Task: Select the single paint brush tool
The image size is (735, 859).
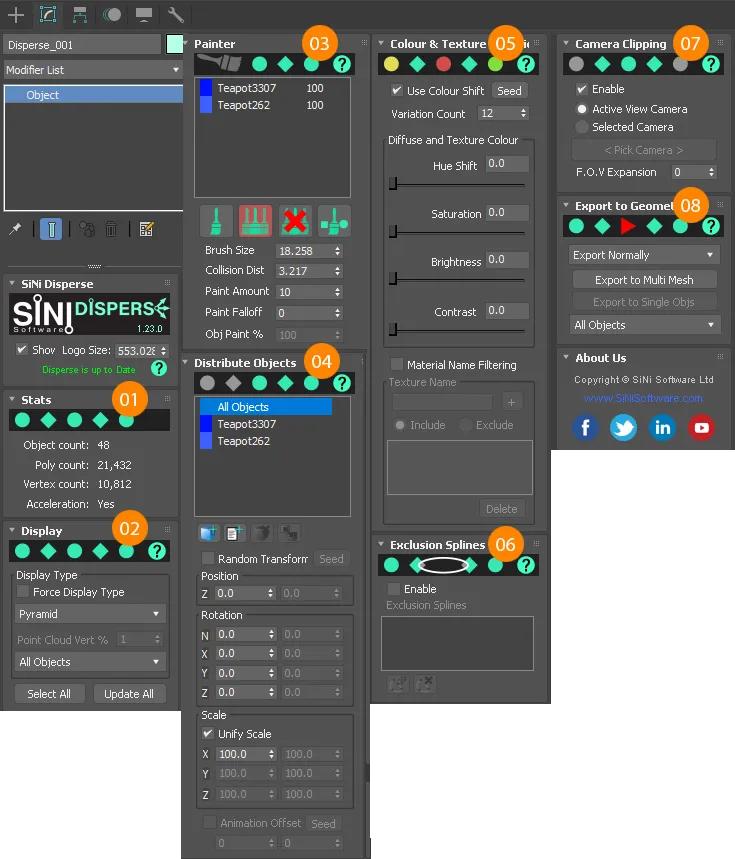Action: [x=216, y=221]
